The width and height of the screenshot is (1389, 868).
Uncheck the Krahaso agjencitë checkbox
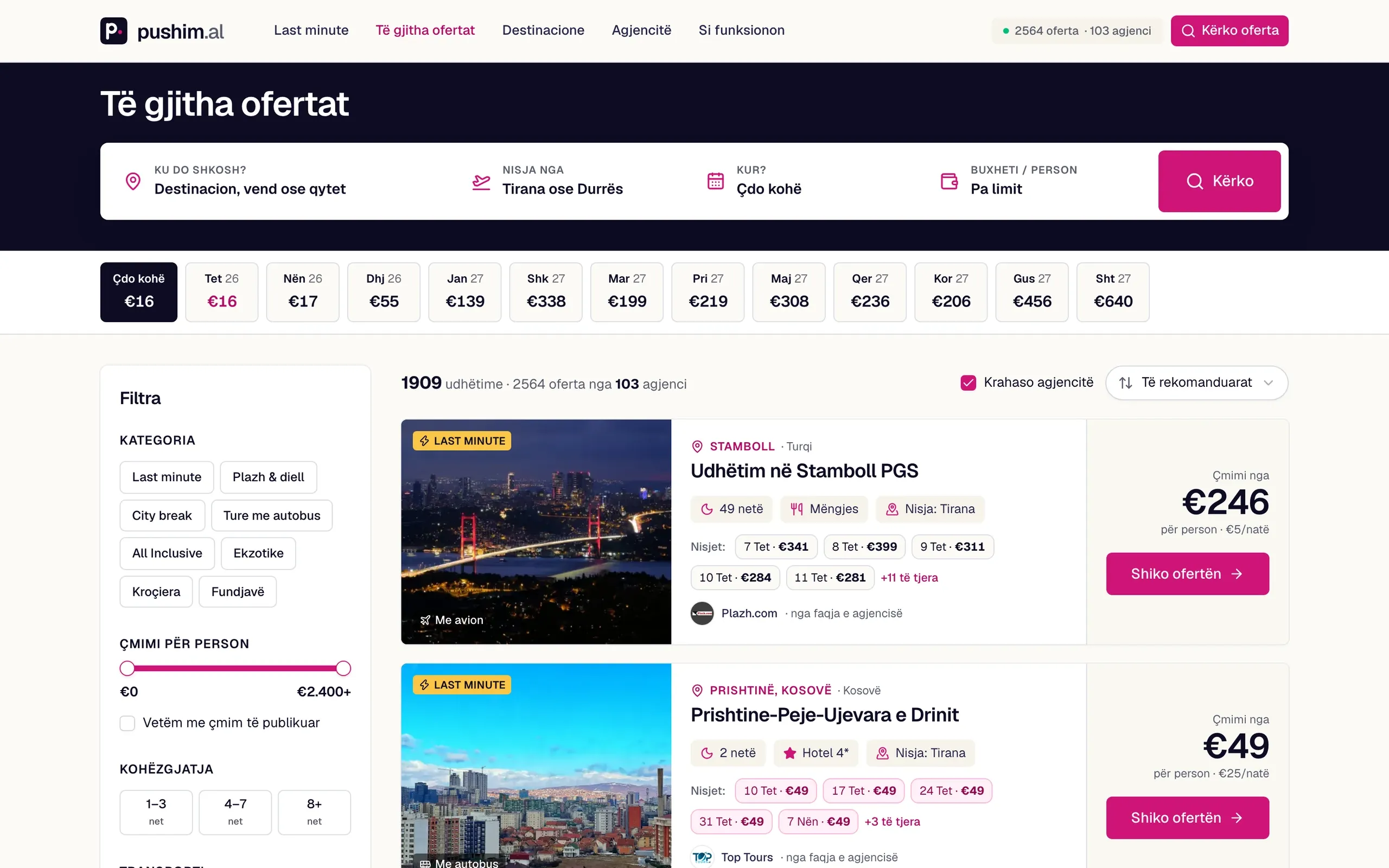(x=969, y=383)
